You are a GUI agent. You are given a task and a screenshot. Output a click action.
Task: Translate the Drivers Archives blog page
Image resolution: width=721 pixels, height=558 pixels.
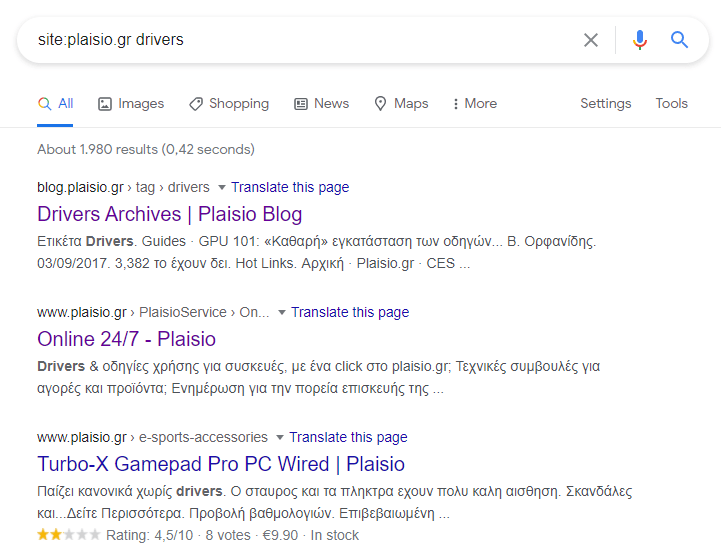click(290, 188)
